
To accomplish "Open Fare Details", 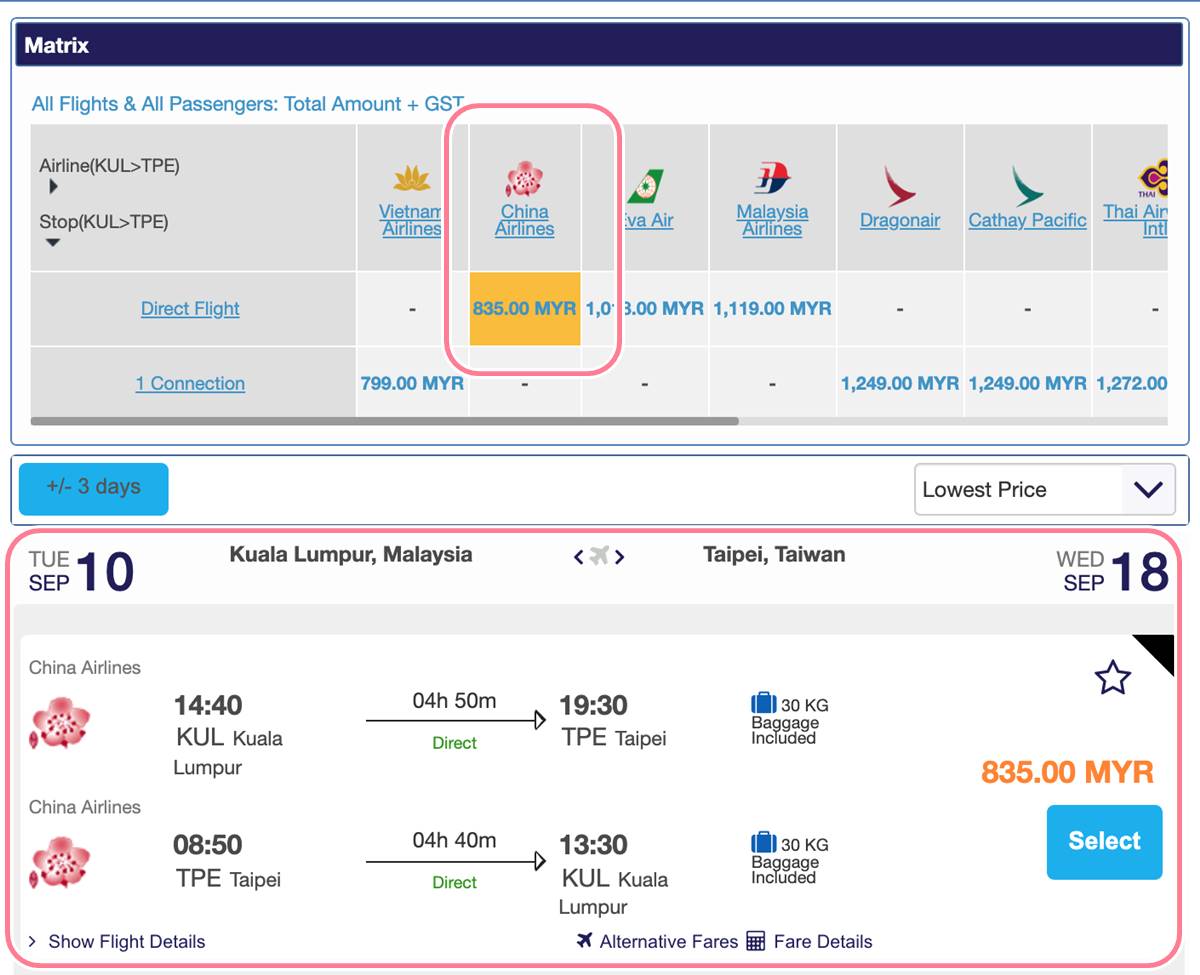I will coord(823,941).
